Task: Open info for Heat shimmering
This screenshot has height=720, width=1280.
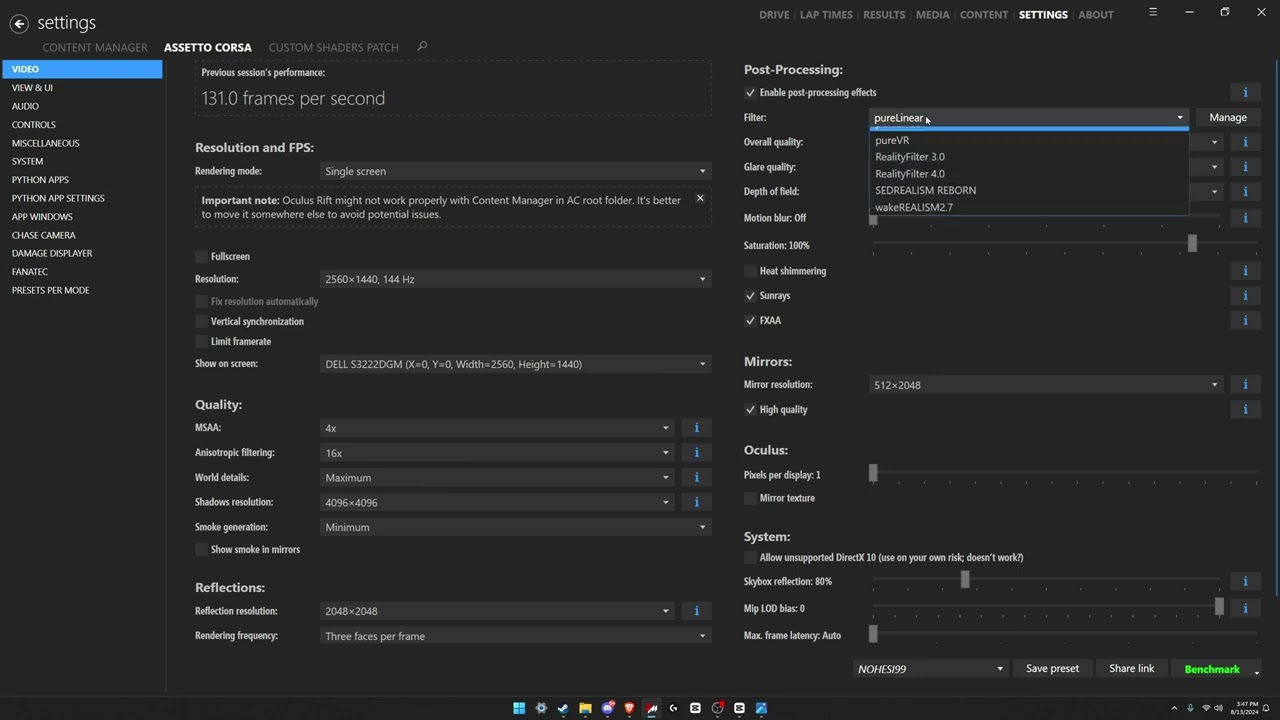Action: [x=1245, y=271]
